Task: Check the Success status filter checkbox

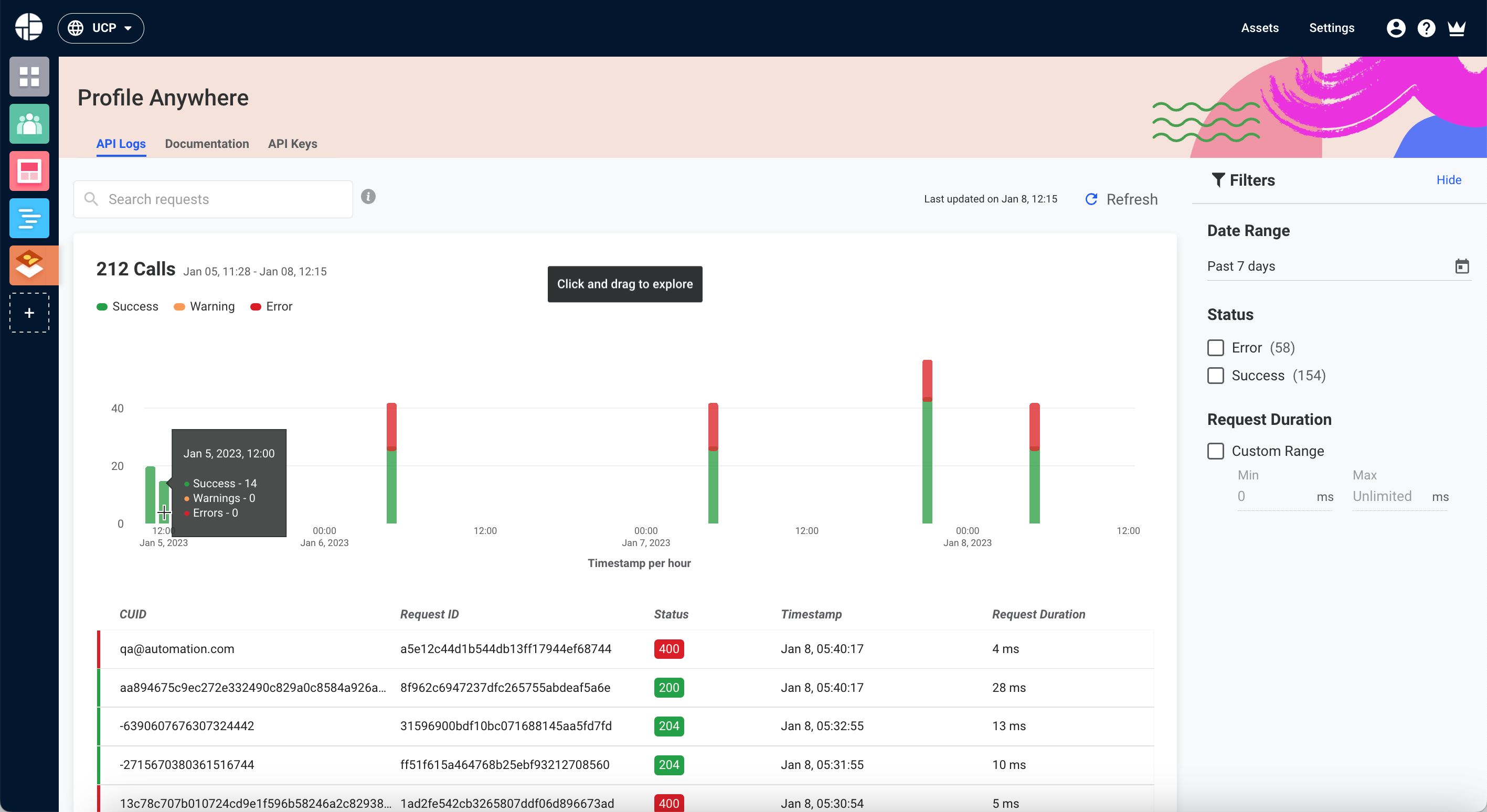Action: pyautogui.click(x=1216, y=376)
